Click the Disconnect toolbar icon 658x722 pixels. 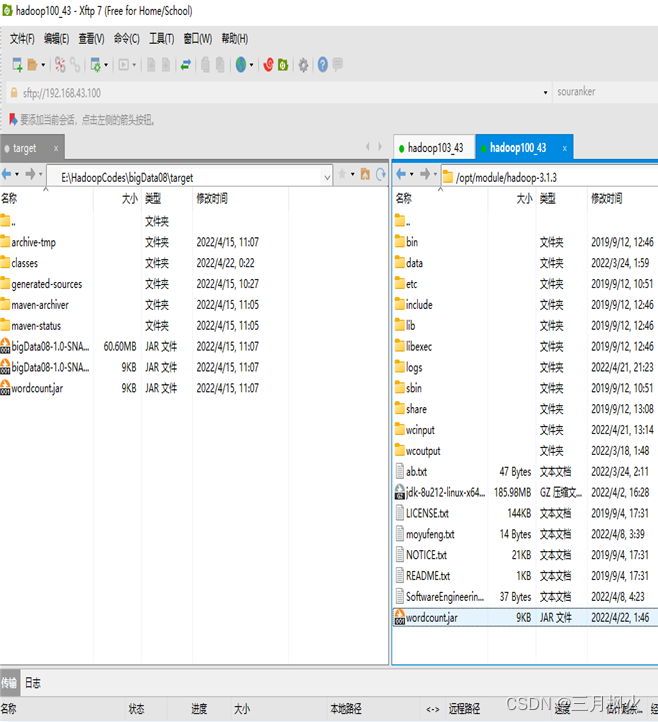coord(60,65)
